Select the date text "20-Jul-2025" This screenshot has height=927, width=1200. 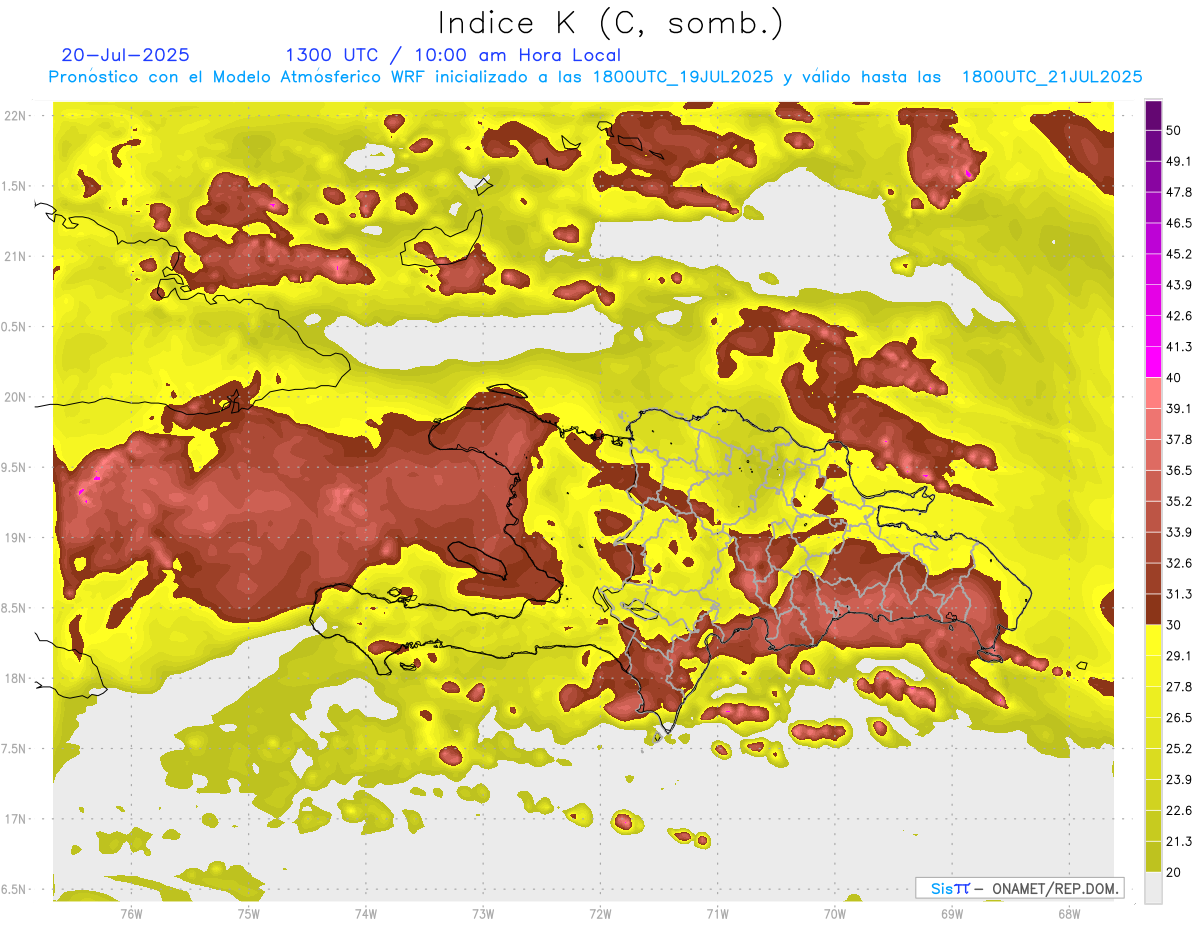tap(125, 55)
